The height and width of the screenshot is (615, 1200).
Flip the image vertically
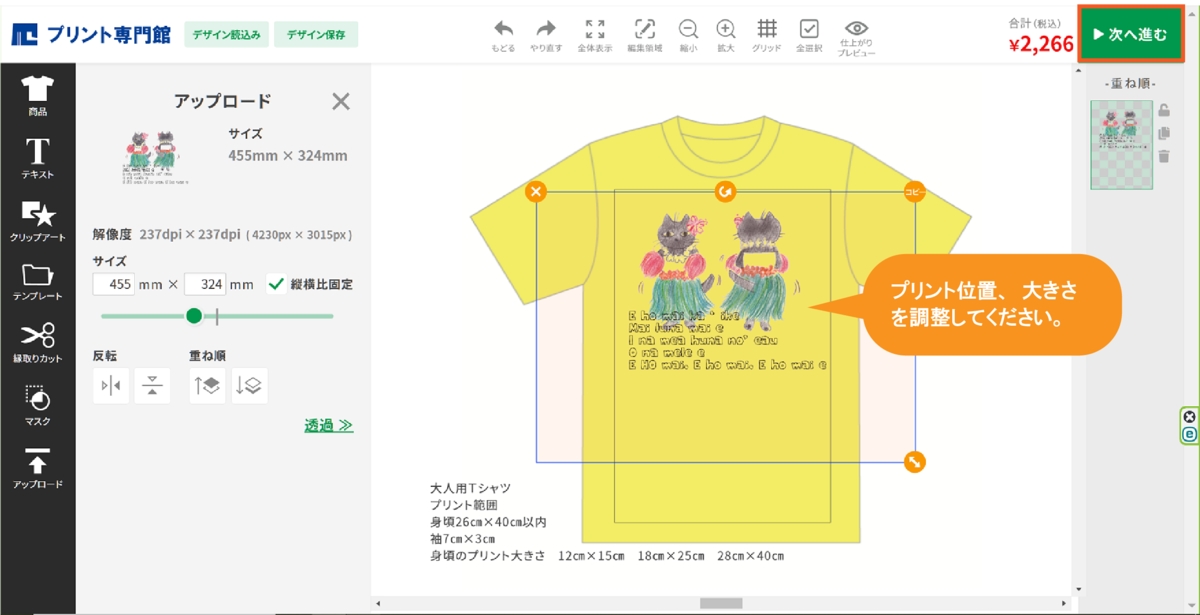(152, 386)
